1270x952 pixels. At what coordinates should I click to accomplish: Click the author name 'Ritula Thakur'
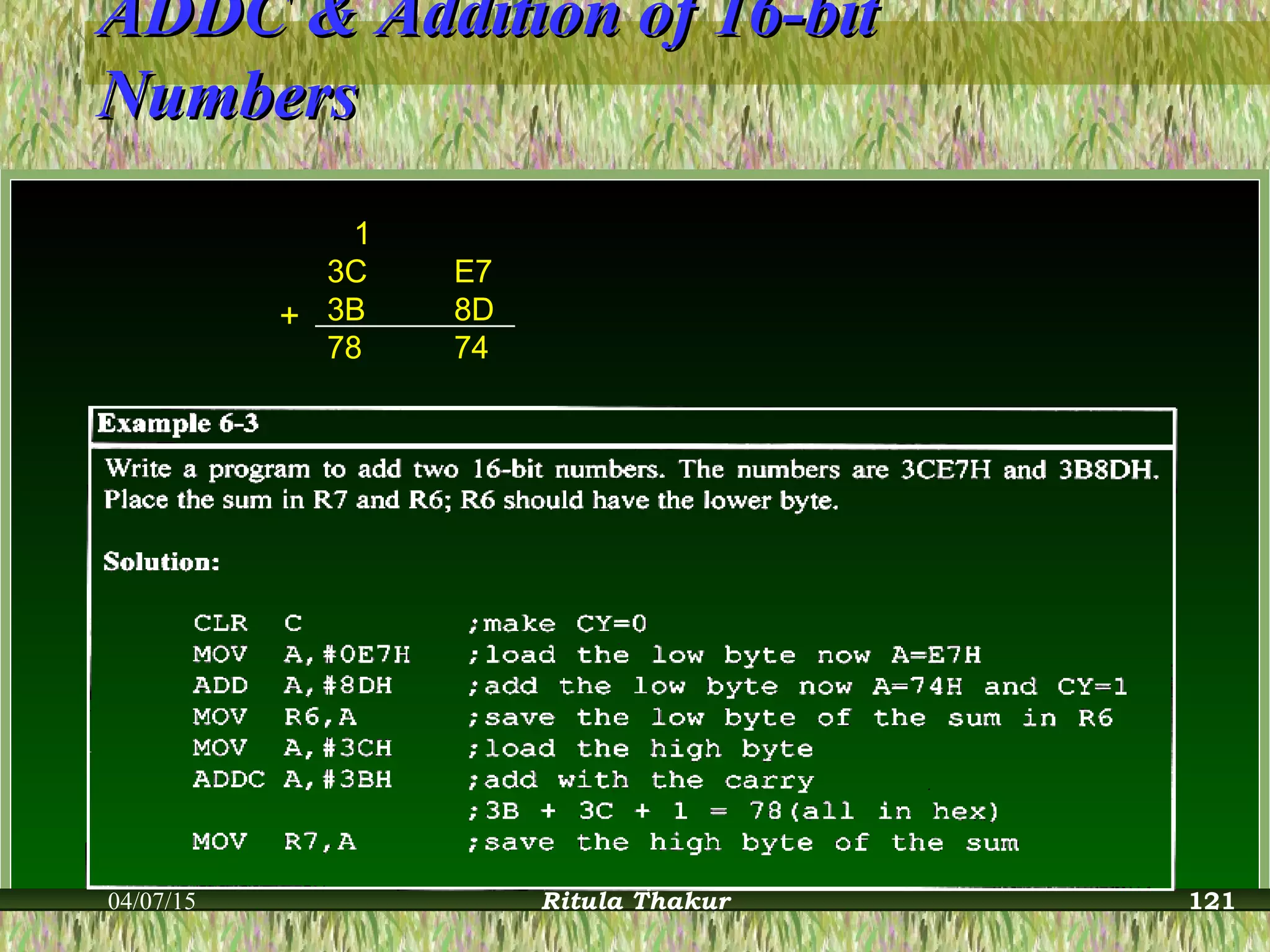(x=636, y=901)
